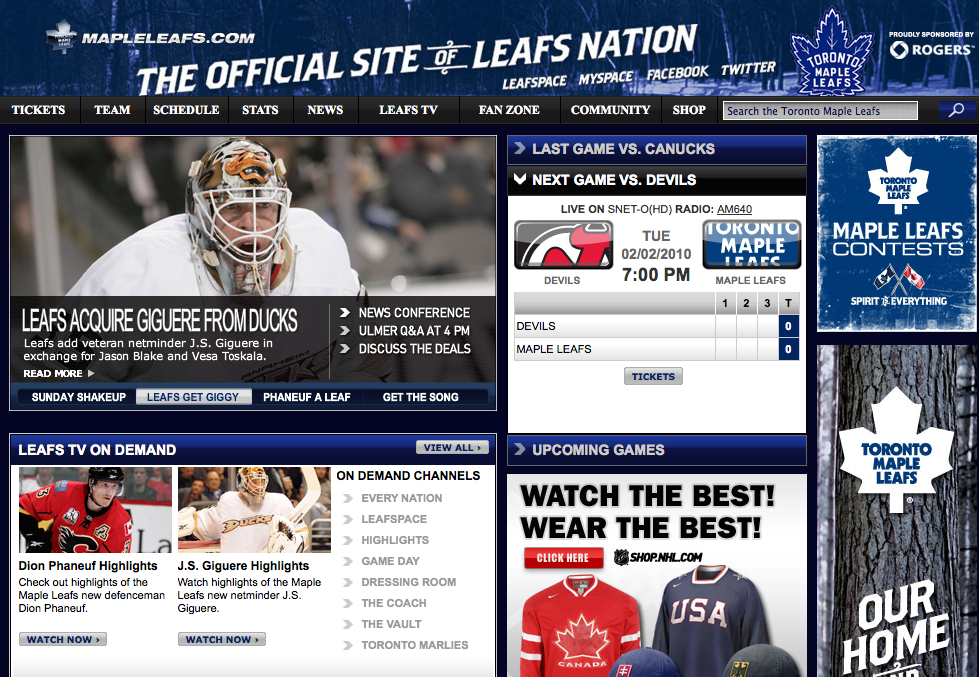This screenshot has width=979, height=677.
Task: Open the Dion Phaneuf Highlights video thumbnail
Action: pos(95,510)
